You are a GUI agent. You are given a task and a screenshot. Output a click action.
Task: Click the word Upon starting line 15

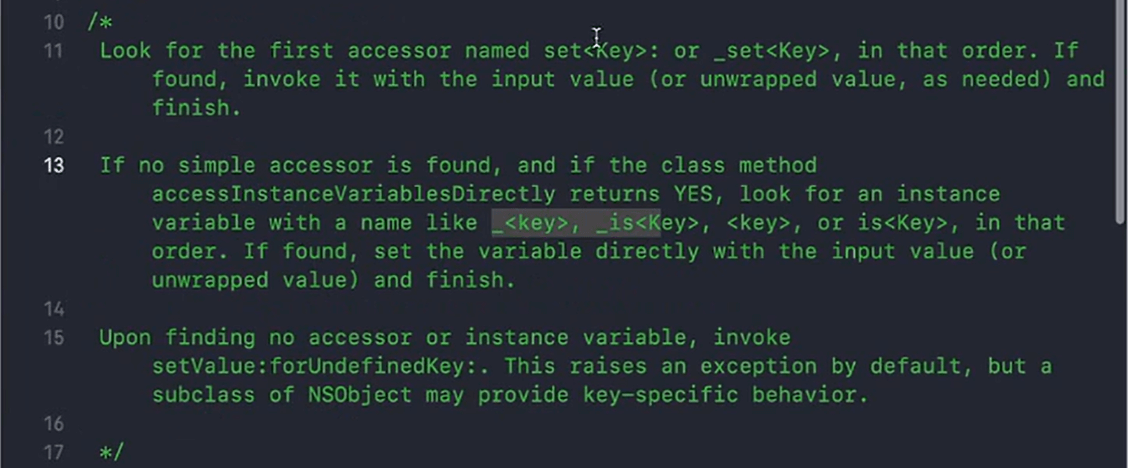pos(125,339)
